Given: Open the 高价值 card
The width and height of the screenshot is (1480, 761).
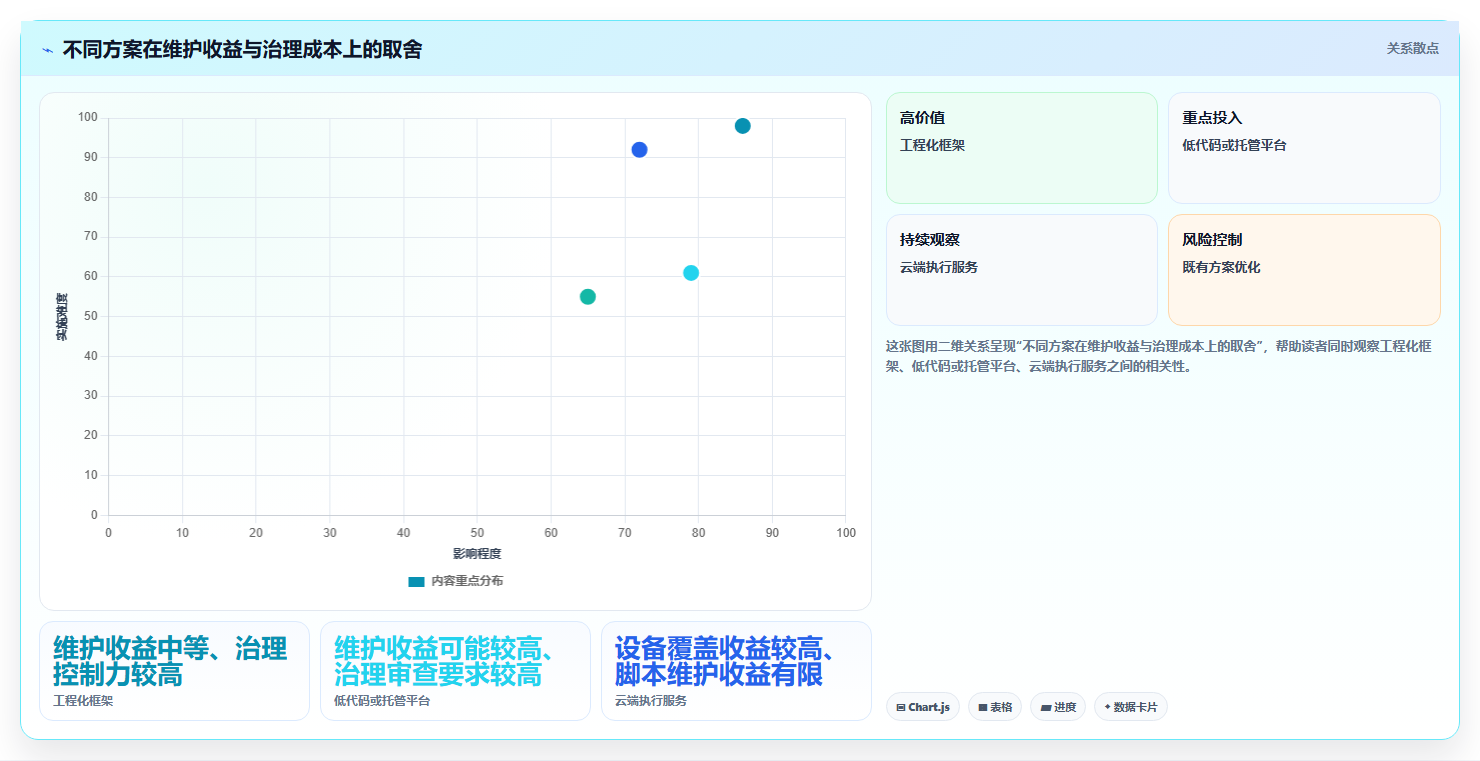Looking at the screenshot, I should point(1021,148).
